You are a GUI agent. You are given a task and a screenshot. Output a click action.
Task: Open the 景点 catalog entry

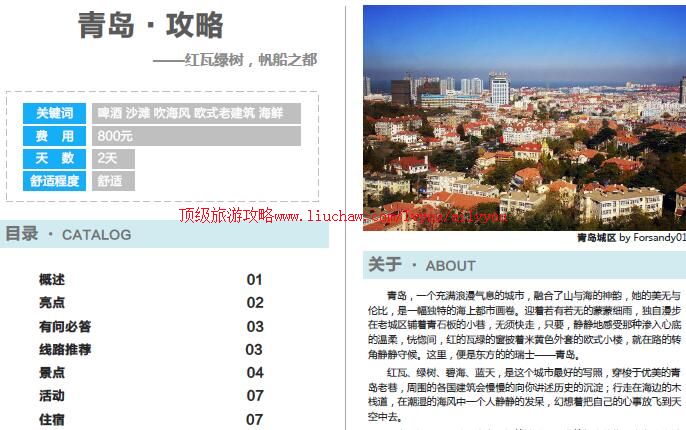pos(52,373)
